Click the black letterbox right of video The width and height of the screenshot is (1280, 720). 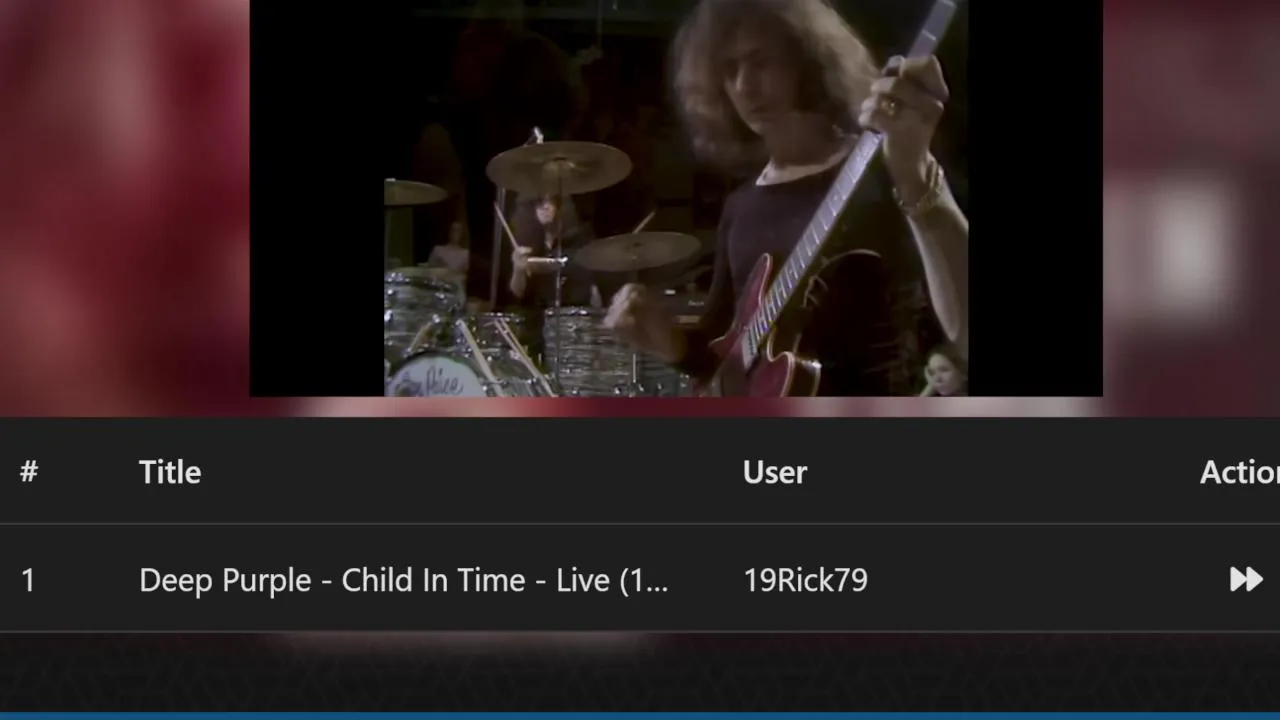click(1035, 198)
